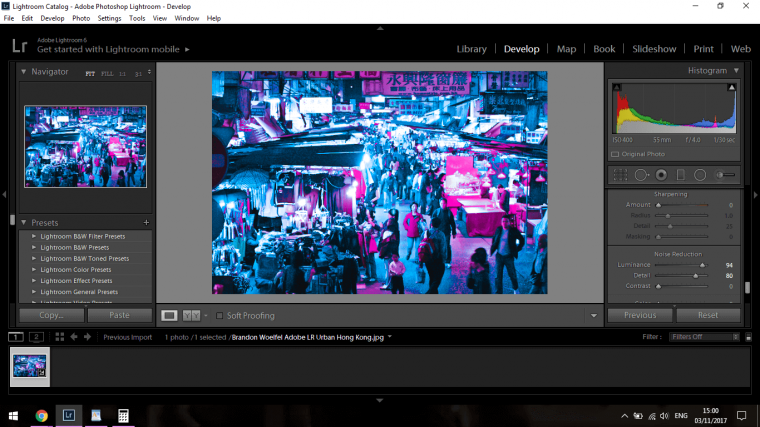Select the Crop Overlay tool
The image size is (760, 427).
pos(620,175)
